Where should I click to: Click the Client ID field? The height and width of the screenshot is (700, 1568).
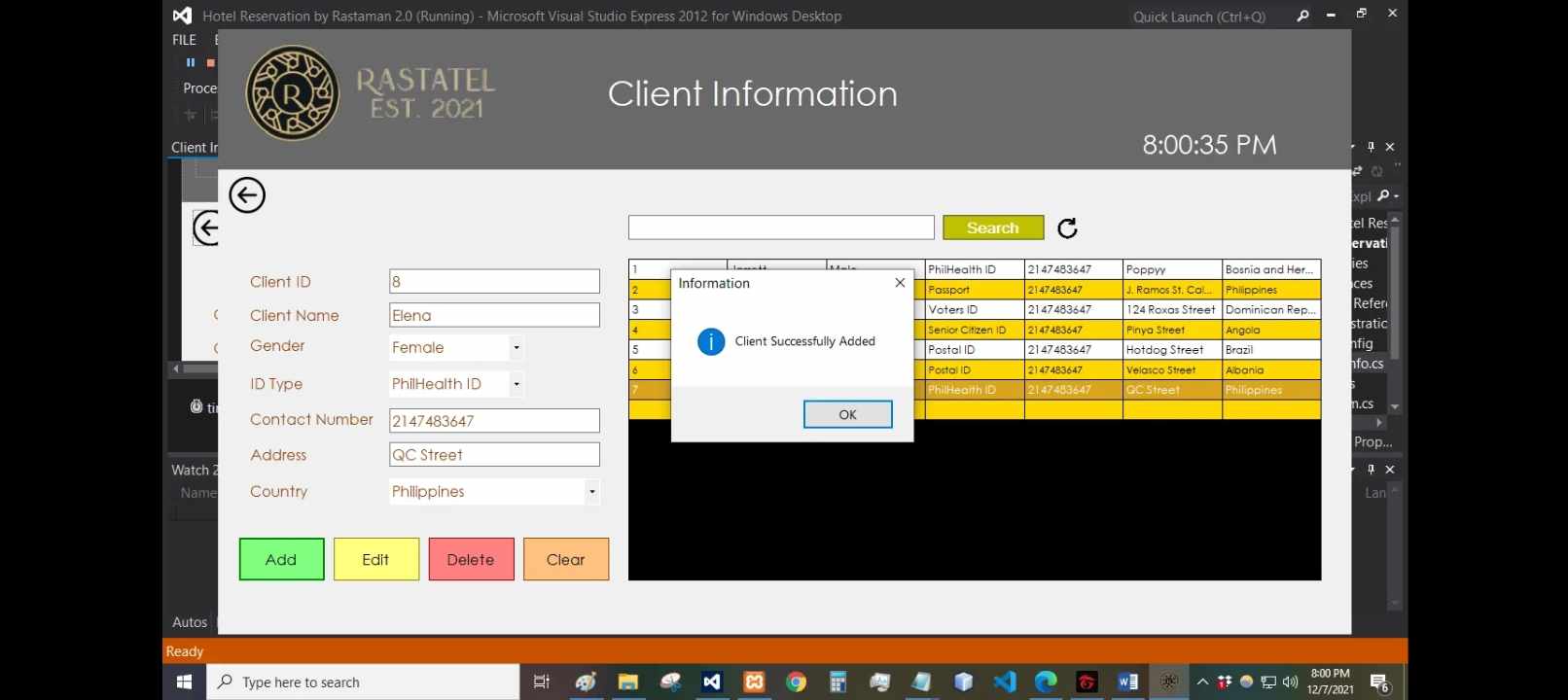[x=494, y=281]
